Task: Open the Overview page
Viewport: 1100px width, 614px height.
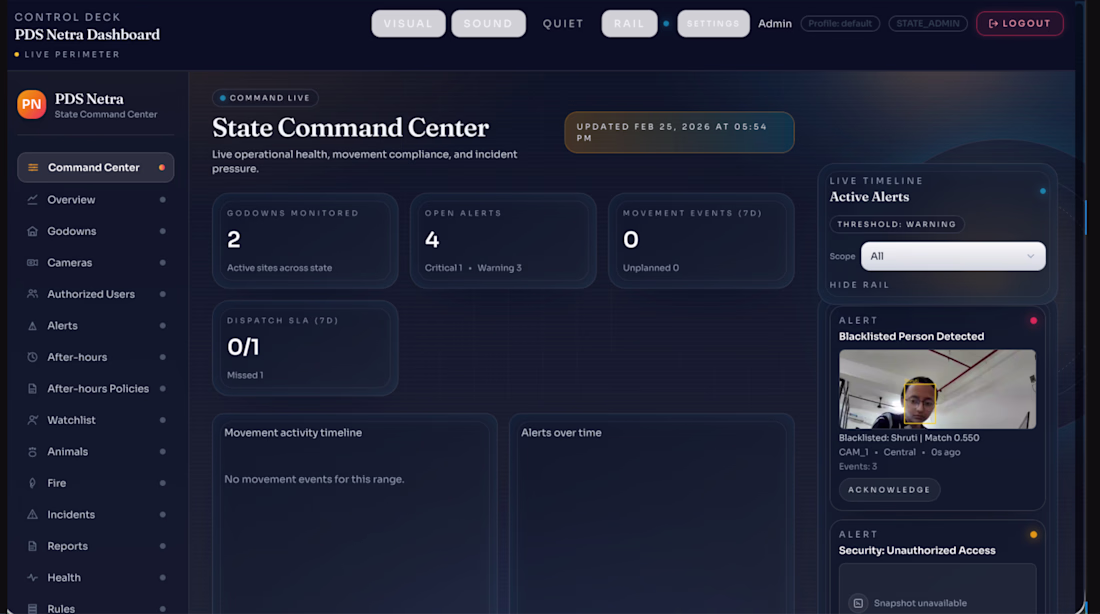Action: click(95, 200)
